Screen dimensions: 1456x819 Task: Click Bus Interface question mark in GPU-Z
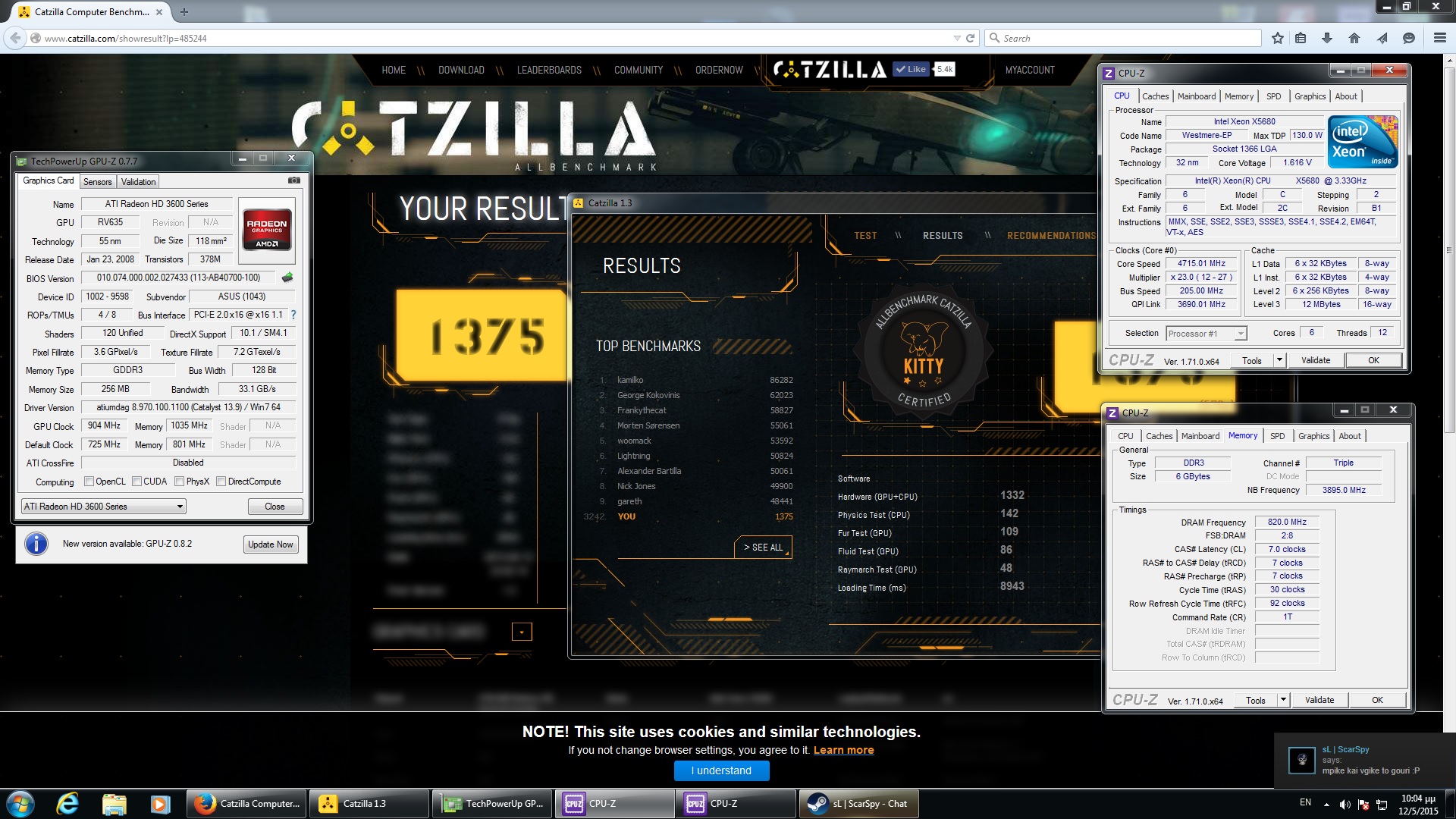[x=293, y=315]
